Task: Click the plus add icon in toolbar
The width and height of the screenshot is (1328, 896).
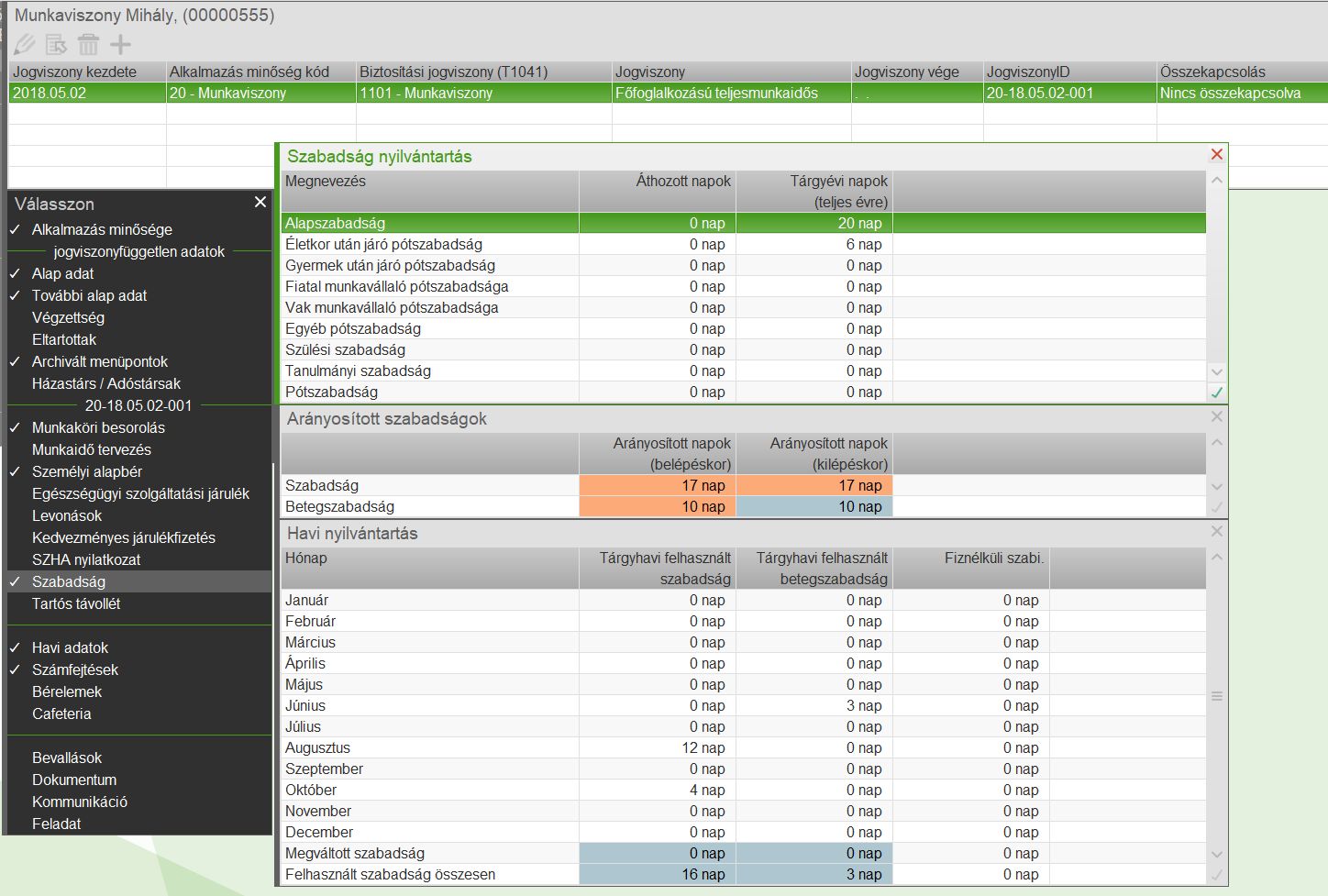Action: [120, 44]
